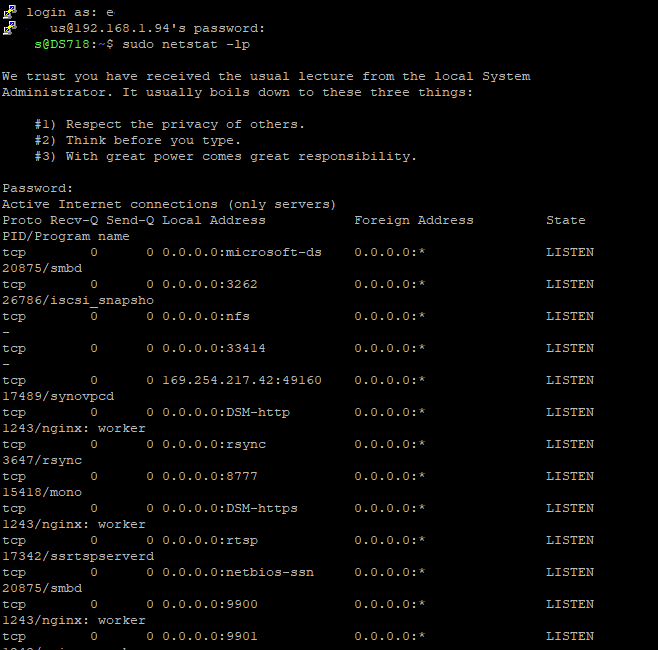Image resolution: width=658 pixels, height=650 pixels.
Task: Click the 20875/smbd entry under microsoft-ds
Action: click(42, 268)
